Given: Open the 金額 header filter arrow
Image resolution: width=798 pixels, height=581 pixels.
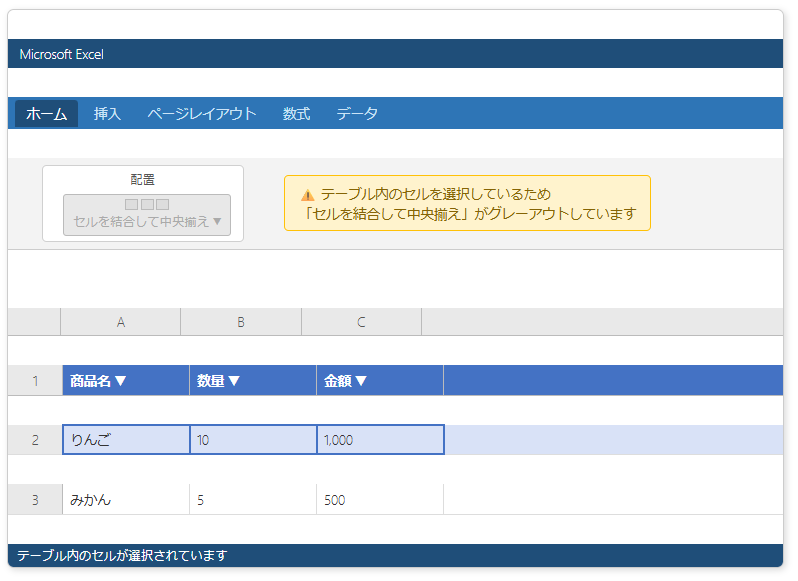Looking at the screenshot, I should [361, 381].
